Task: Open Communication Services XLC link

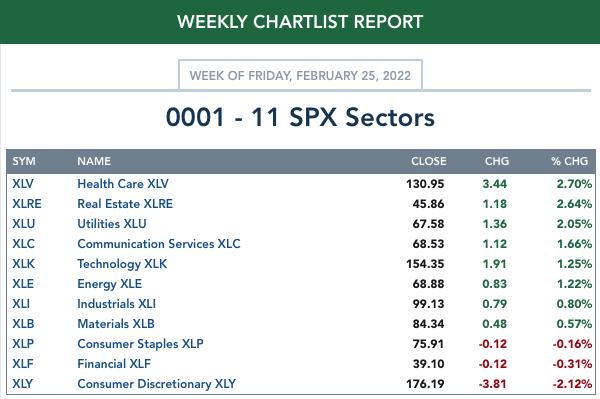Action: [159, 244]
